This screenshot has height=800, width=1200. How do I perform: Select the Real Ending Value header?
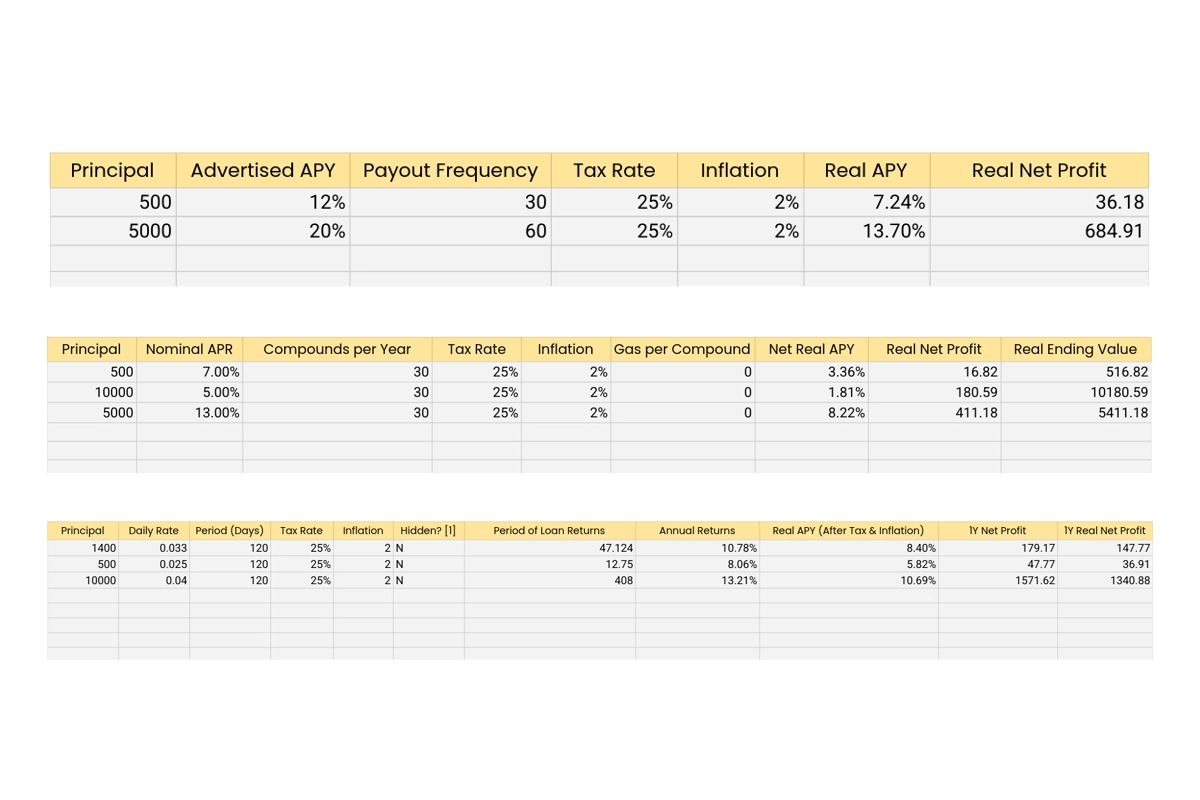pos(1075,349)
